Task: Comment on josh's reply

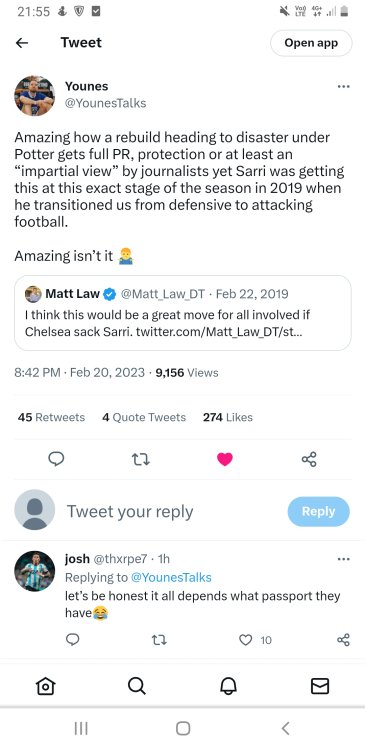Action: (72, 640)
